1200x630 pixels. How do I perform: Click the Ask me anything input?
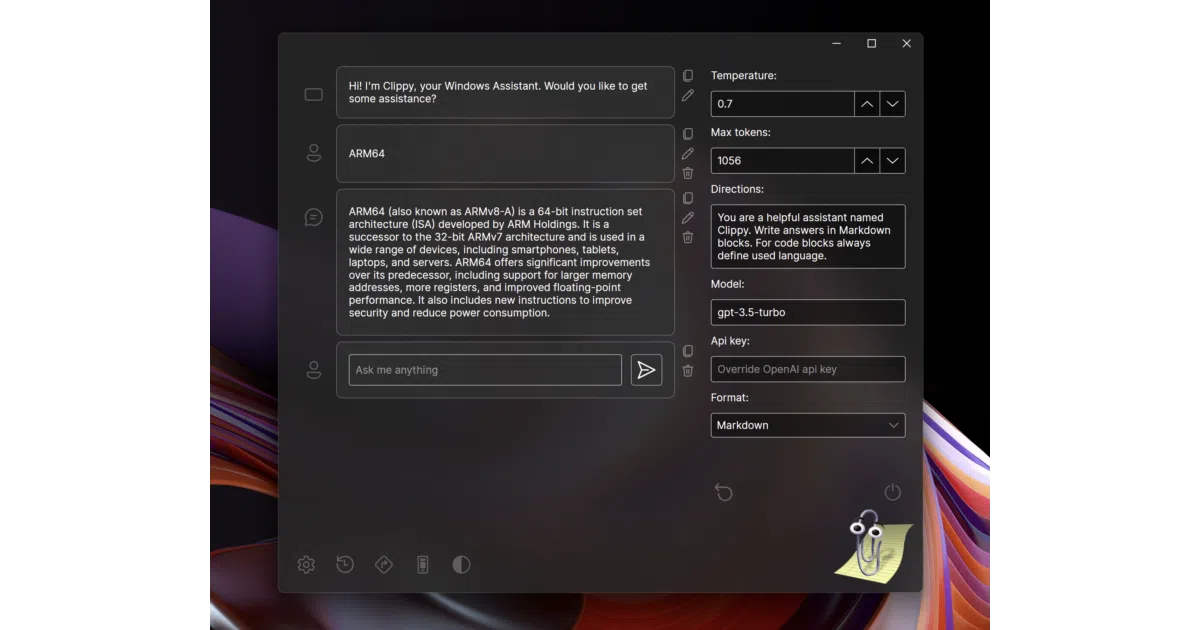(485, 370)
